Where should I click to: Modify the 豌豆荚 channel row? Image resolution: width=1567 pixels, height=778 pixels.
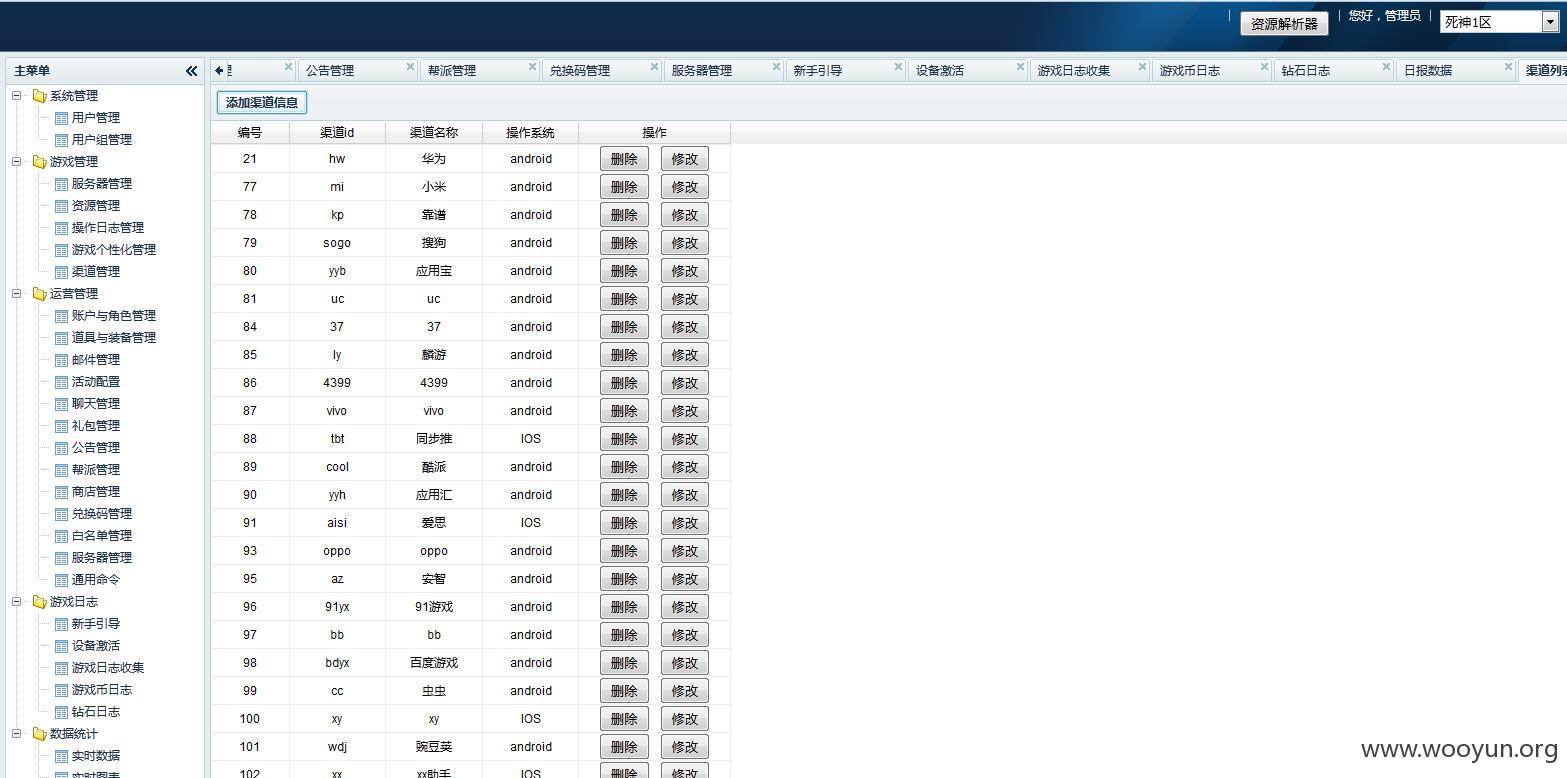pyautogui.click(x=685, y=747)
